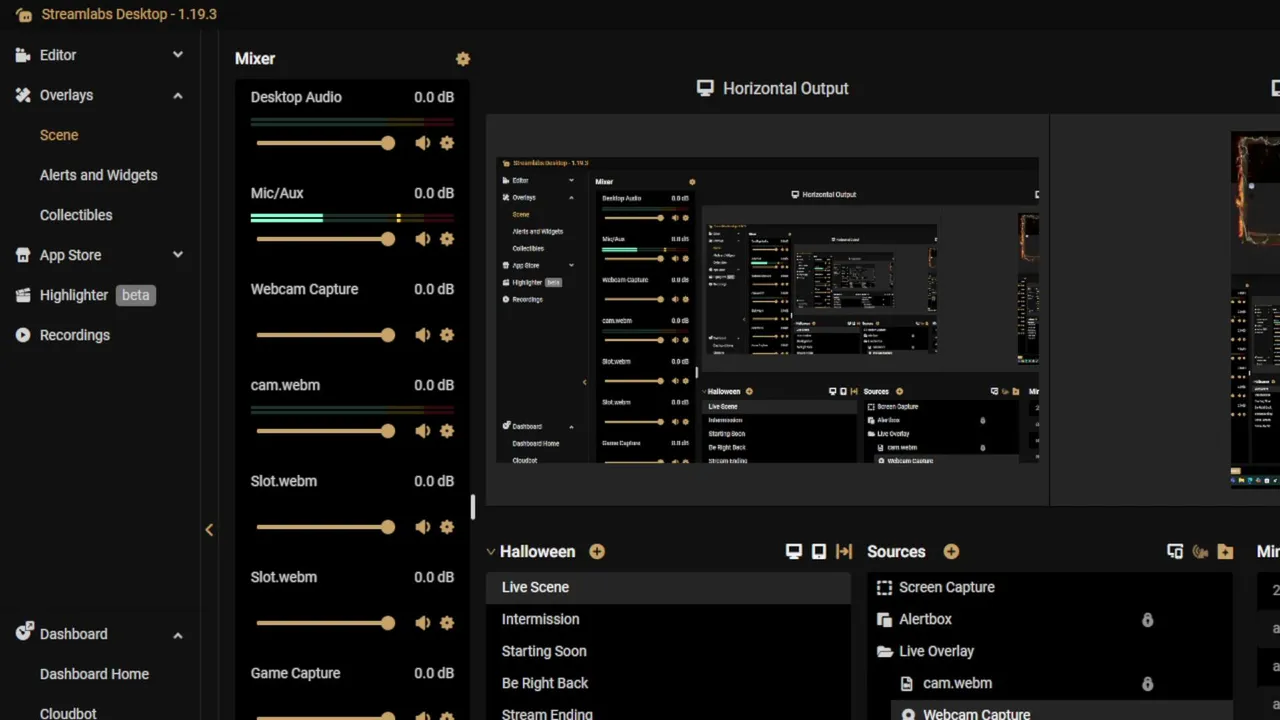Toggle horizontal display monitor icon in Scenes
Image resolution: width=1280 pixels, height=720 pixels.
794,551
